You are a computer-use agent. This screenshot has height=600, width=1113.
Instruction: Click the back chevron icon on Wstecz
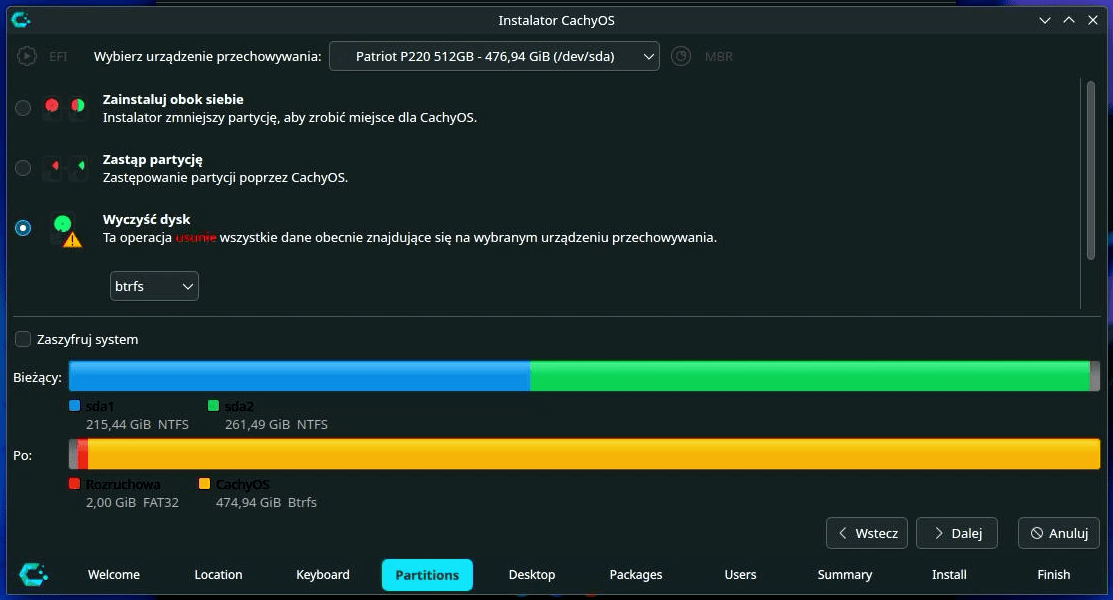(x=843, y=533)
